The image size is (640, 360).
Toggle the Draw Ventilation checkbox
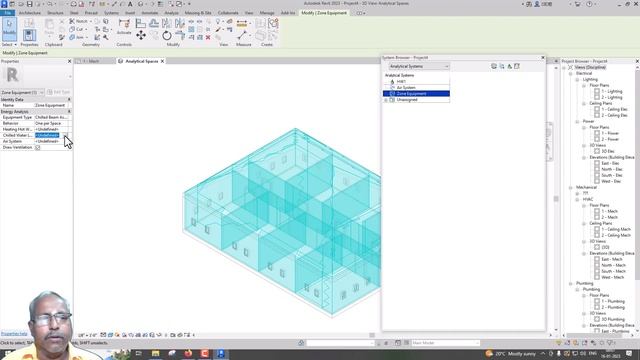pos(38,147)
